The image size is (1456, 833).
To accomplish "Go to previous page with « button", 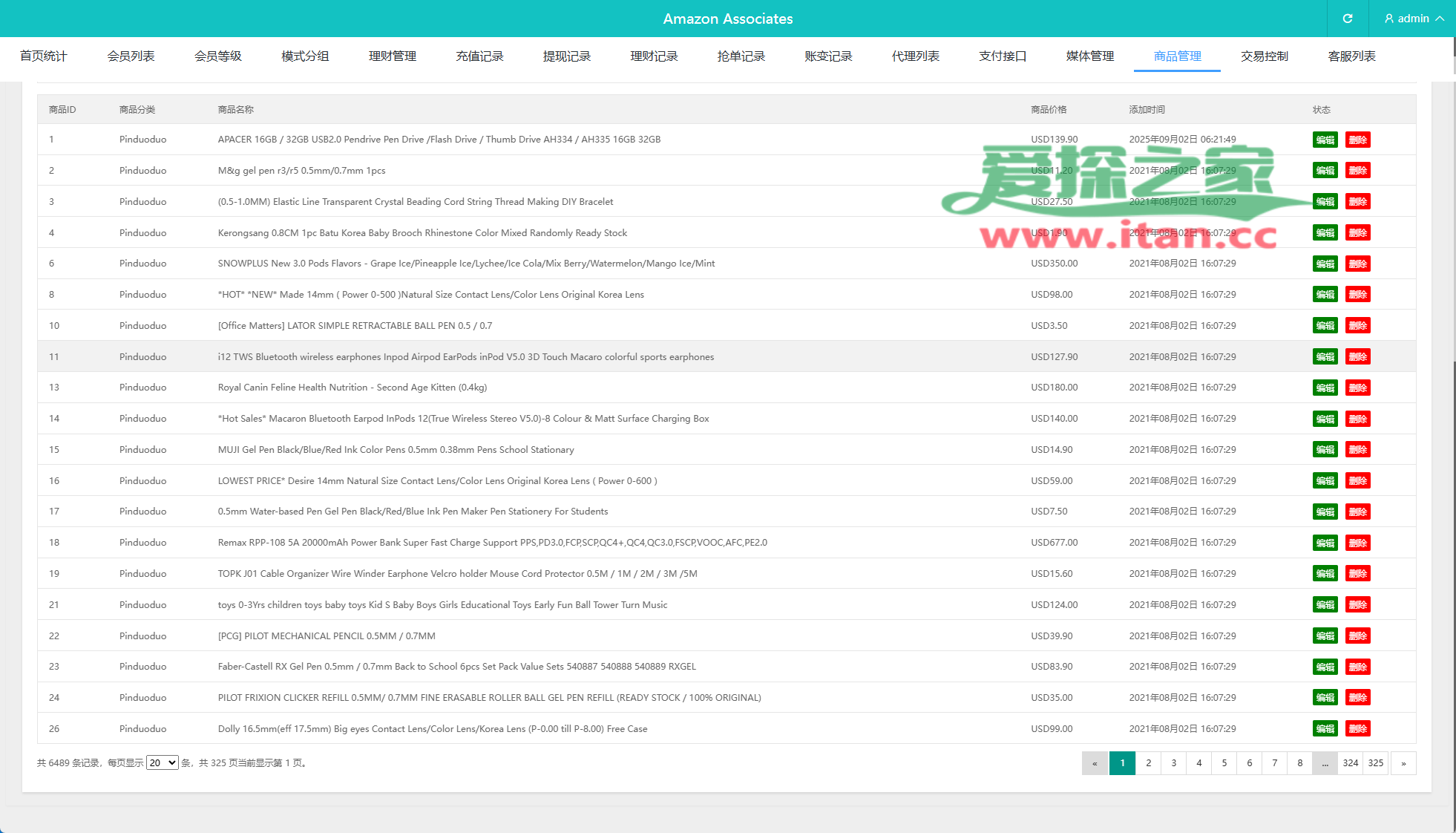I will (x=1095, y=763).
